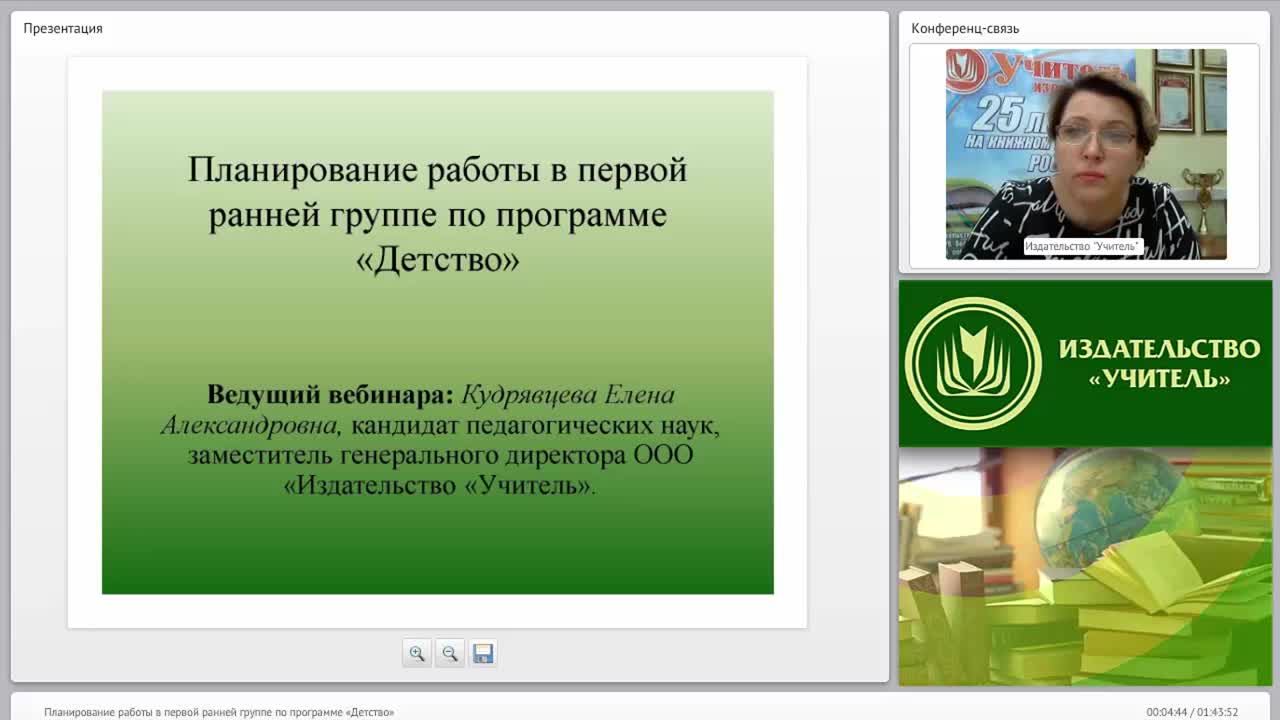Viewport: 1280px width, 720px height.
Task: Click the Ведущий вебинара text on slide
Action: coord(330,395)
